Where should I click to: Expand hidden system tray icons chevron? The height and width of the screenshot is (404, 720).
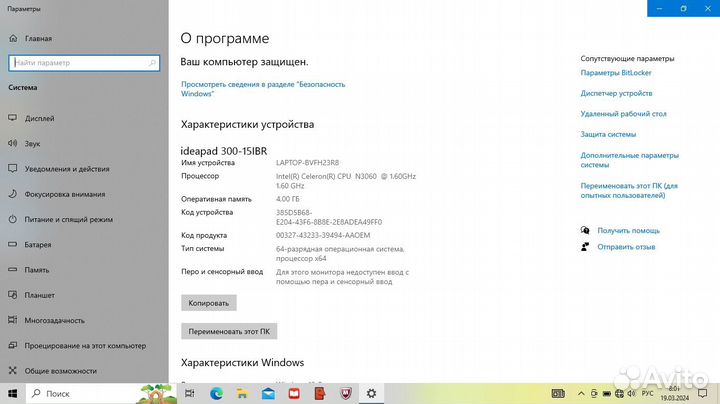tap(581, 393)
